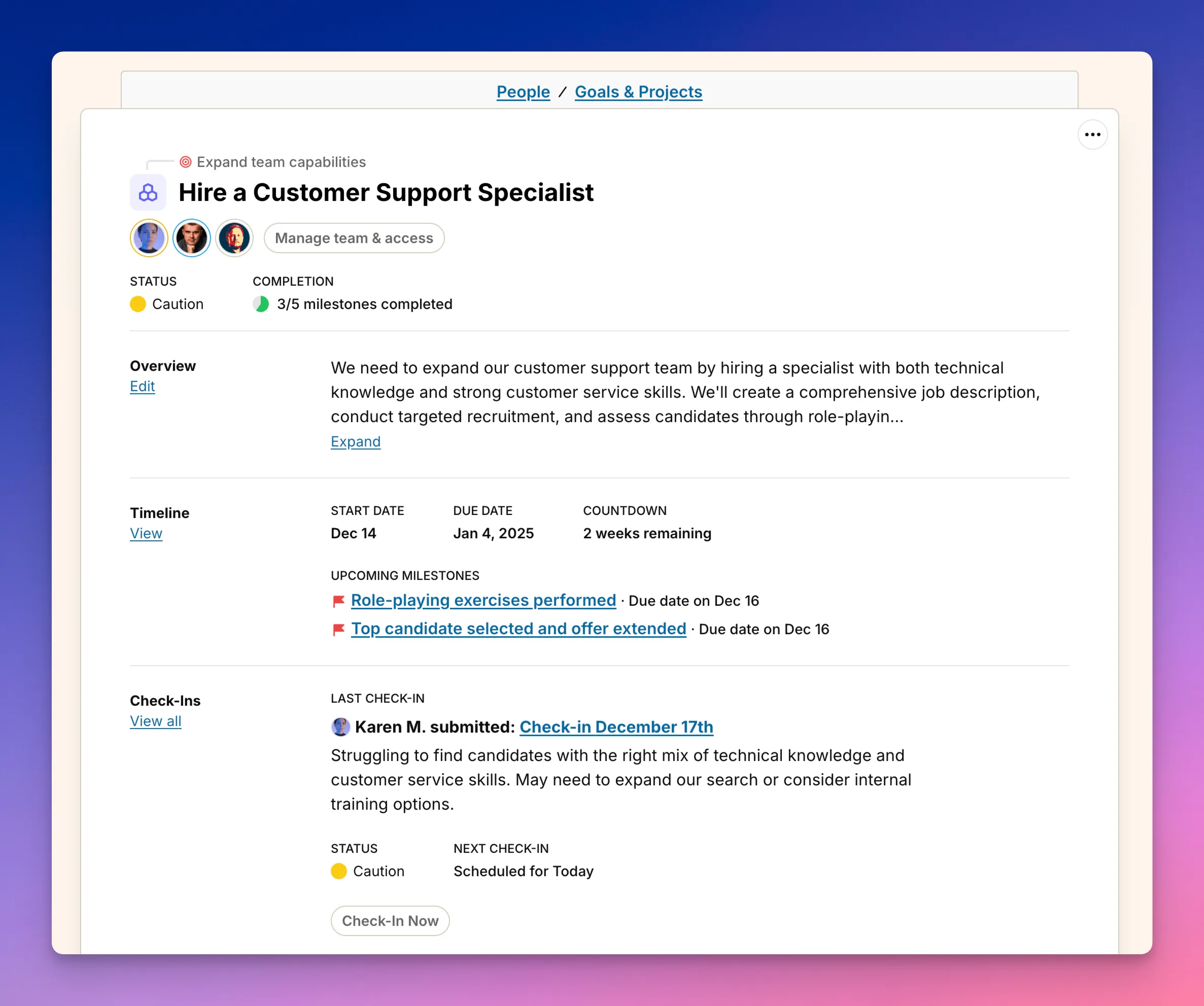
Task: Open the Goals & Projects breadcrumb
Action: click(638, 91)
